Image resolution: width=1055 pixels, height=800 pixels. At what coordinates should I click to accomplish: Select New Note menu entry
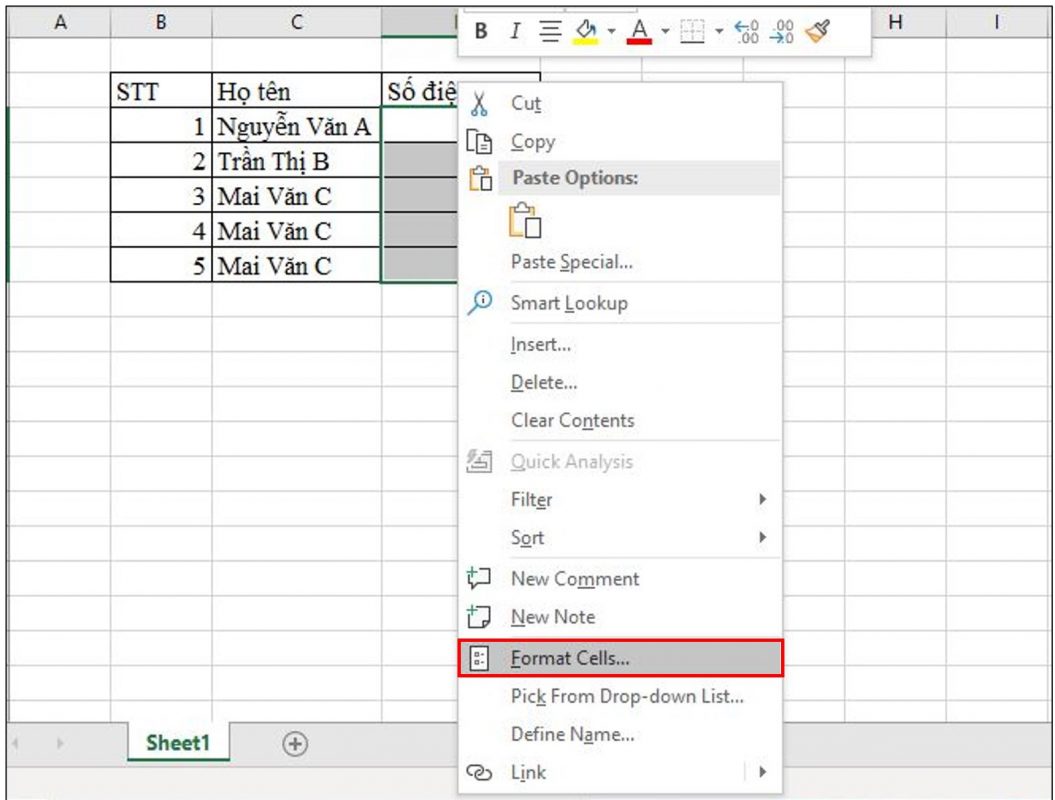(620, 616)
